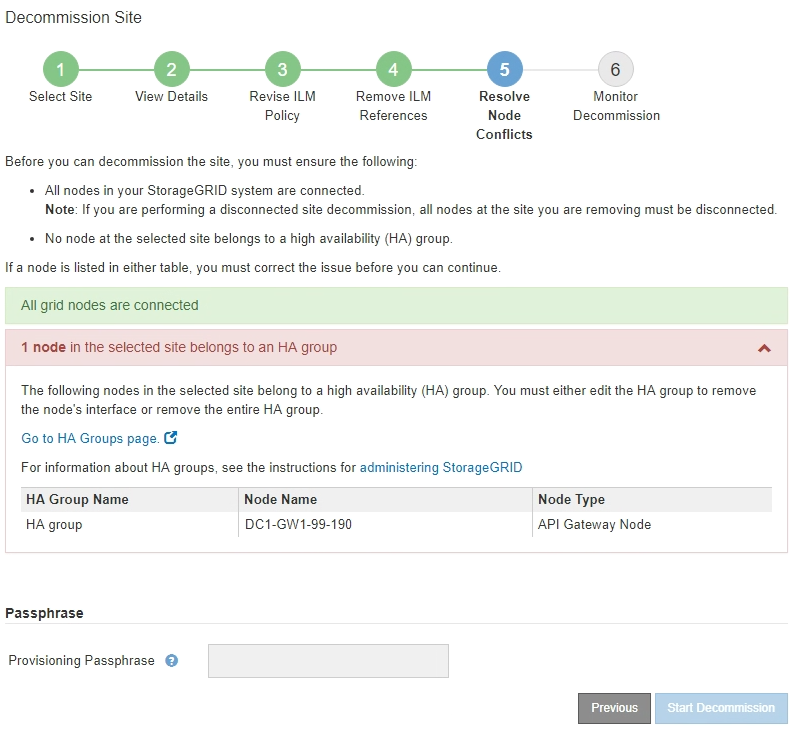Image resolution: width=796 pixels, height=732 pixels.
Task: Go to step 4 Remove ILM References
Action: [x=393, y=69]
